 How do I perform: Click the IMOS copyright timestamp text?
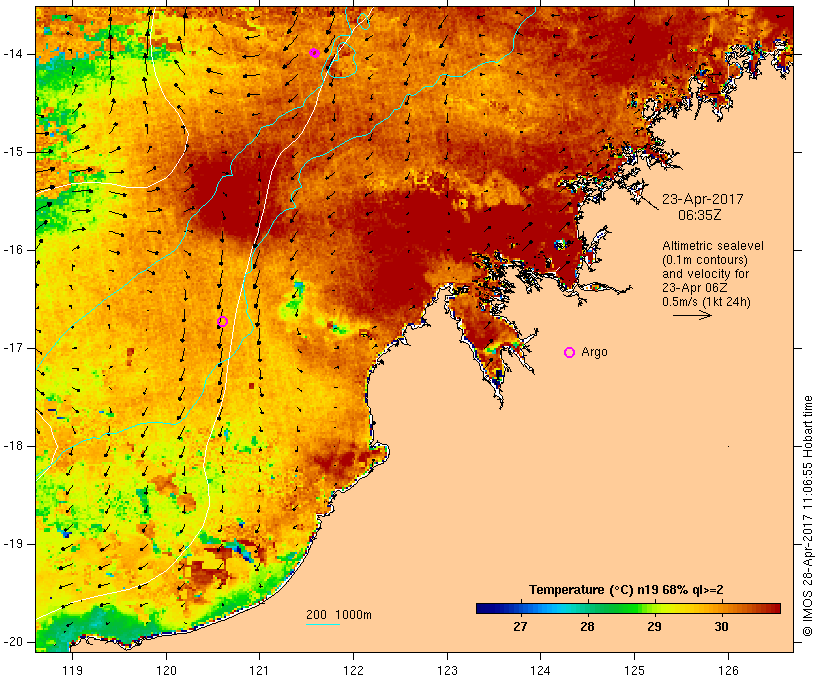807,516
